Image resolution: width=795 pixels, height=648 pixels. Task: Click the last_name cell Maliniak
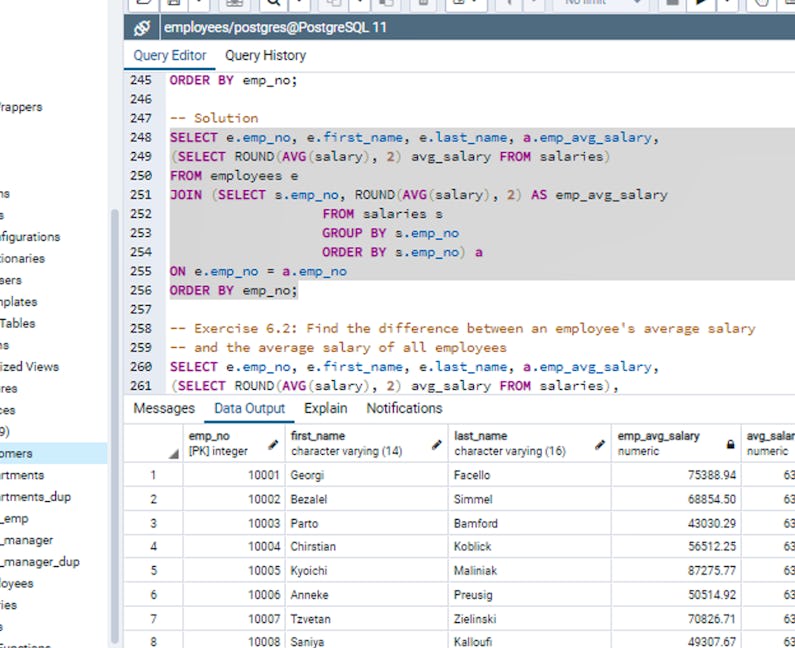tap(530, 570)
